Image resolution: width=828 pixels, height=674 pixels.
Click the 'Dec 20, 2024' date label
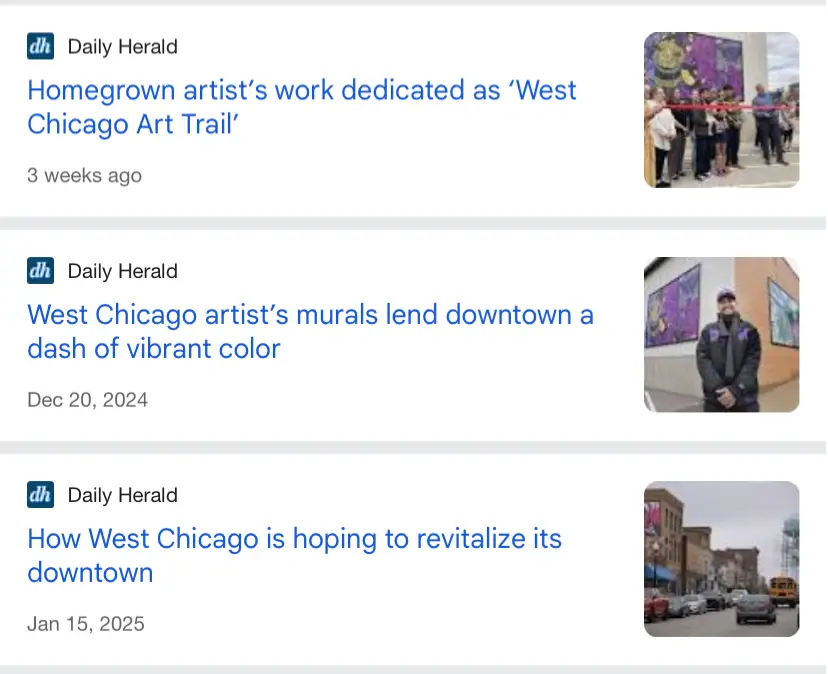(x=87, y=400)
